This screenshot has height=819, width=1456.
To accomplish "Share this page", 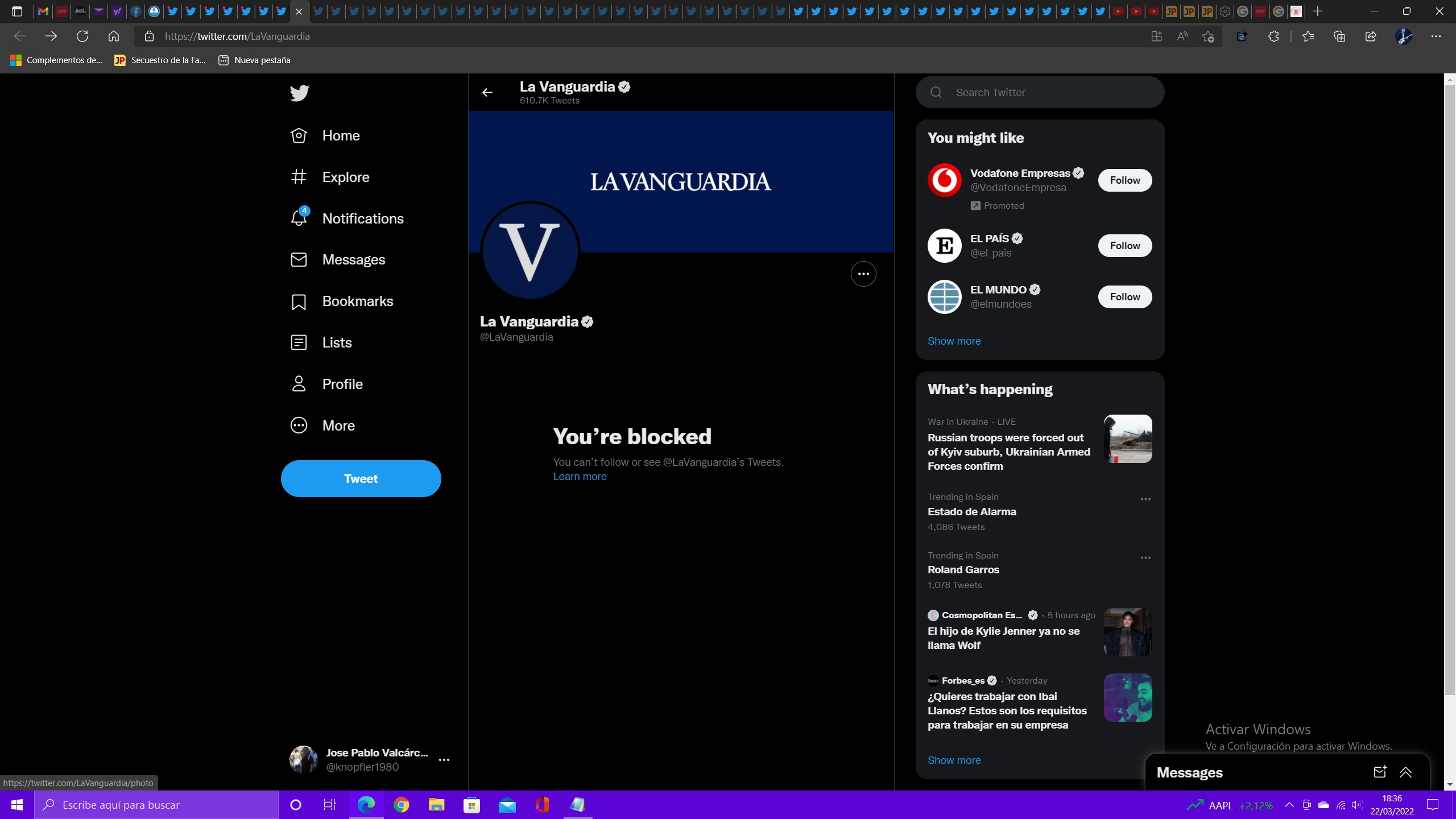I will pos(1371,36).
